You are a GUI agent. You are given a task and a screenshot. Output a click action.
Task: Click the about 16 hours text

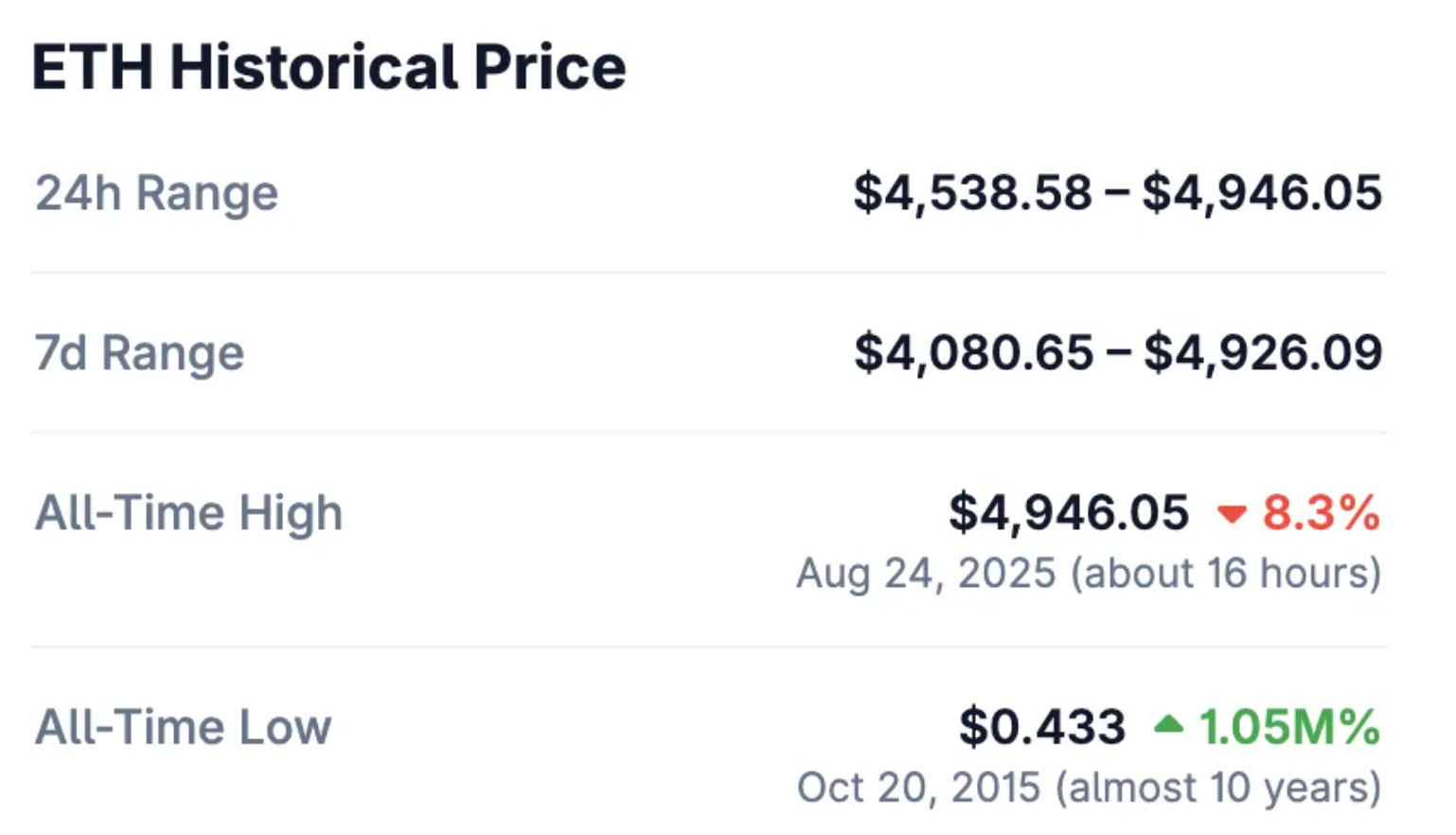click(x=1226, y=574)
